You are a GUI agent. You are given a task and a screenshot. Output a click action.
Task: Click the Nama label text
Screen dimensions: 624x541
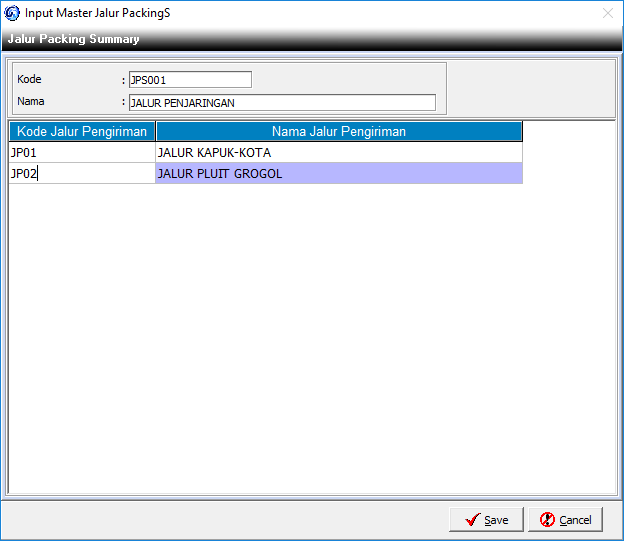[31, 101]
